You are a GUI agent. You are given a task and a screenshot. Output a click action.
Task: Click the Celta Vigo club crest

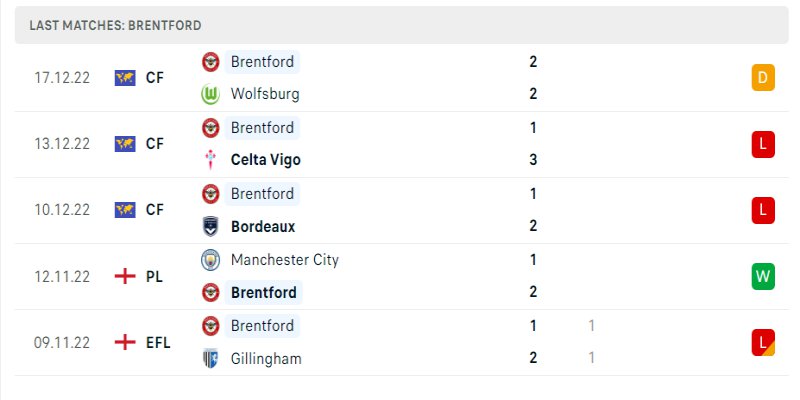(x=211, y=160)
